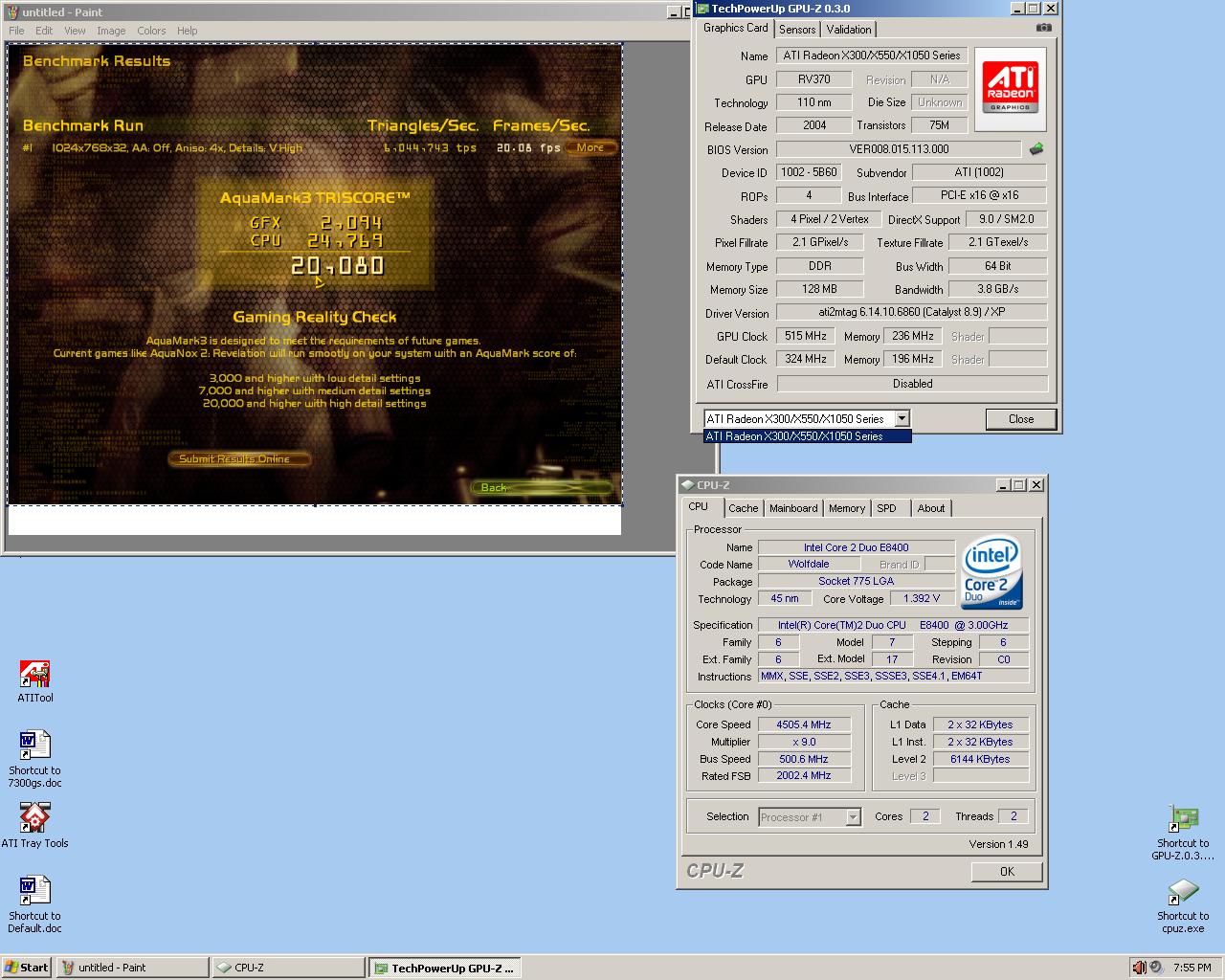
Task: Switch to CPU-Z About tab
Action: 931,508
